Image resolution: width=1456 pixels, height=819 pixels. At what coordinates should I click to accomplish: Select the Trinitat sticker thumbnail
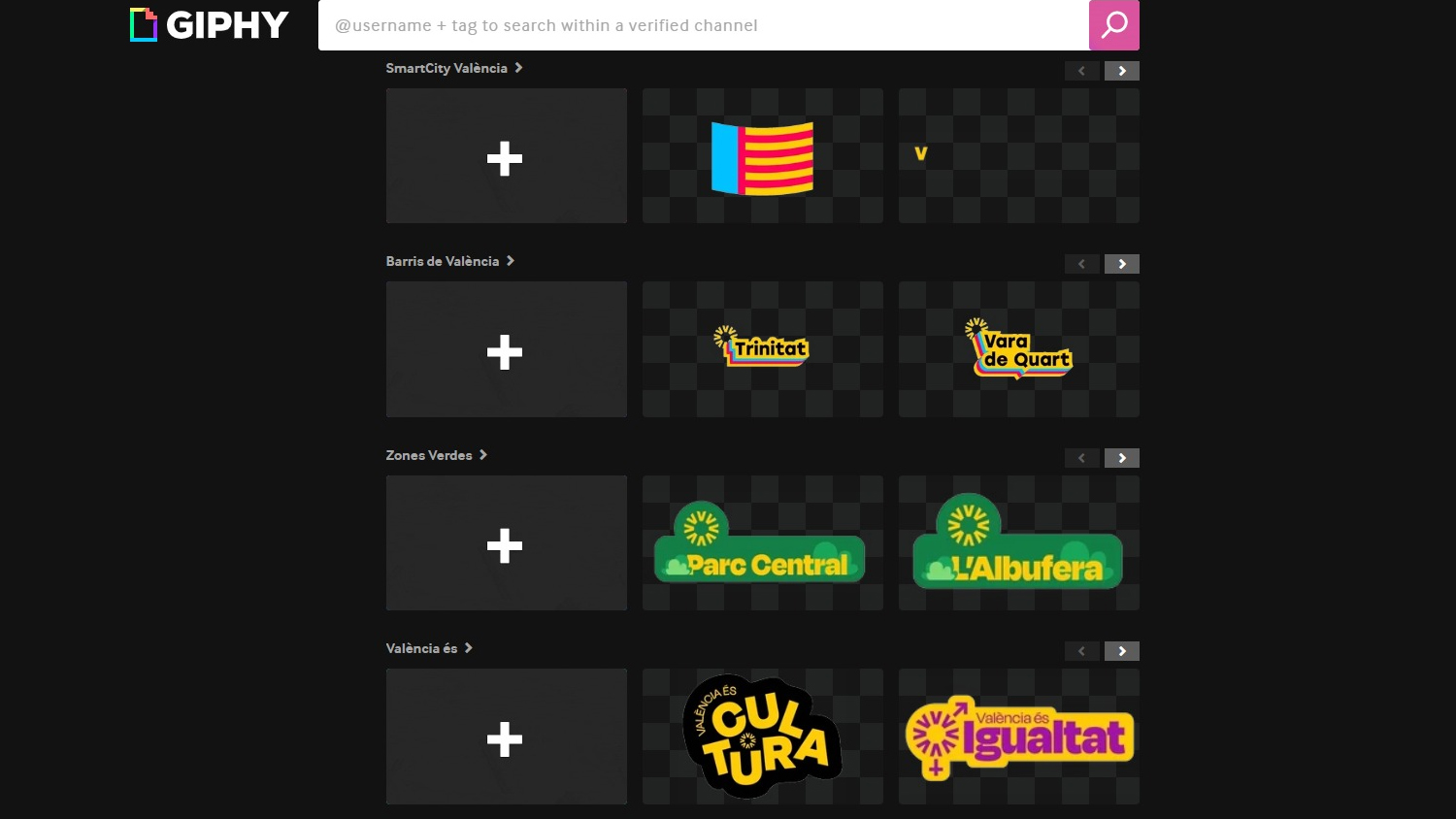(x=763, y=349)
